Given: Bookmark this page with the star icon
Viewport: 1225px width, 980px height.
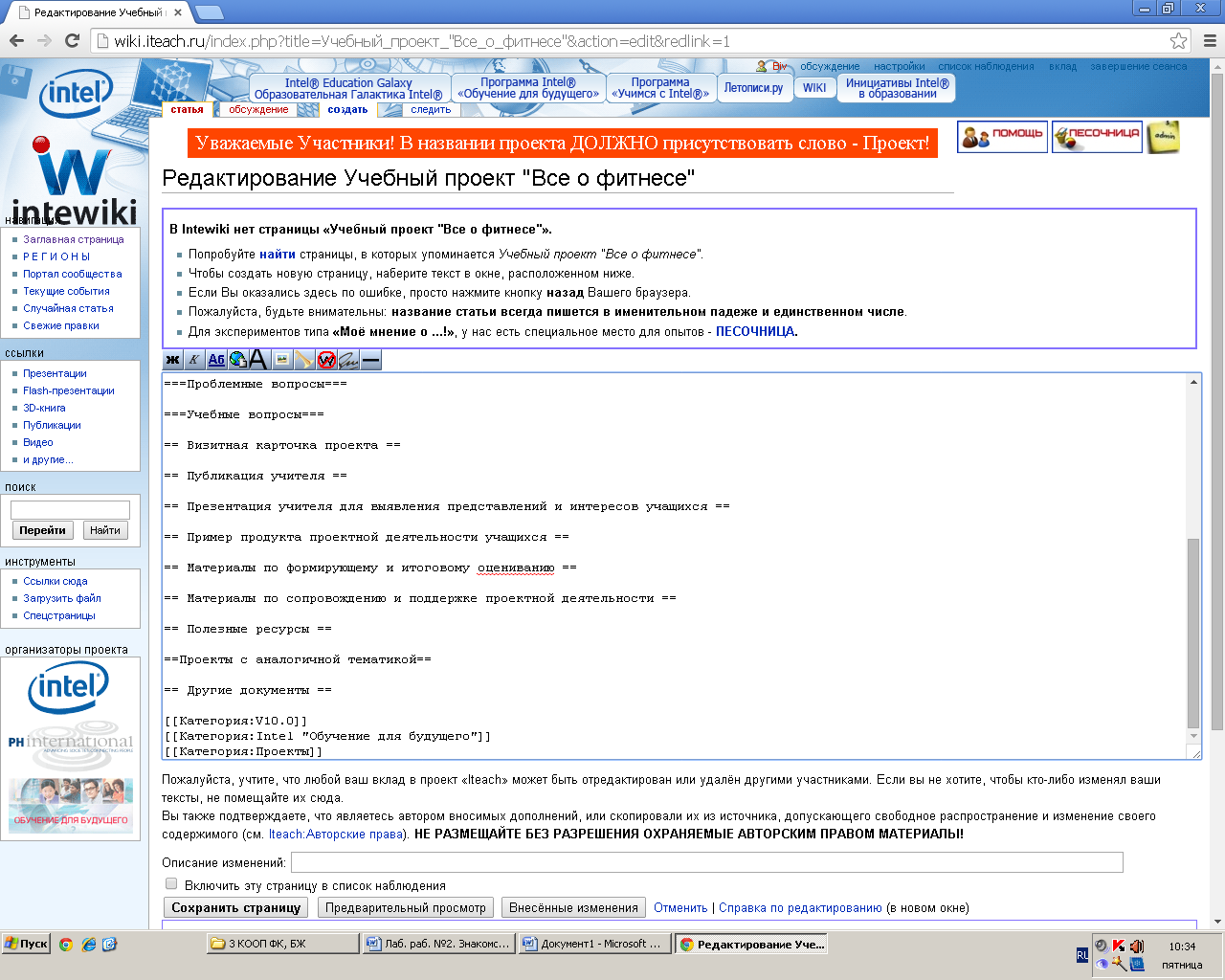Looking at the screenshot, I should (1178, 40).
